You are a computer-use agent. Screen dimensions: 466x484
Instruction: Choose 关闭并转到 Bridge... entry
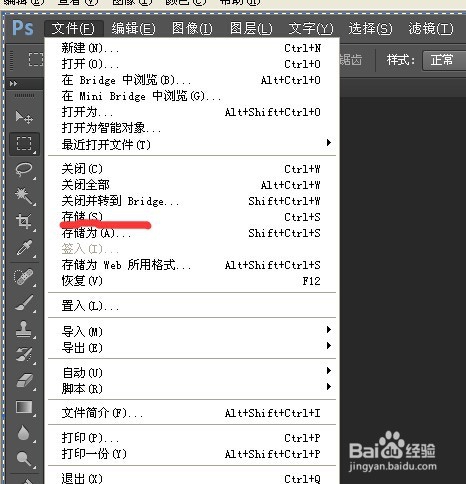point(192,201)
